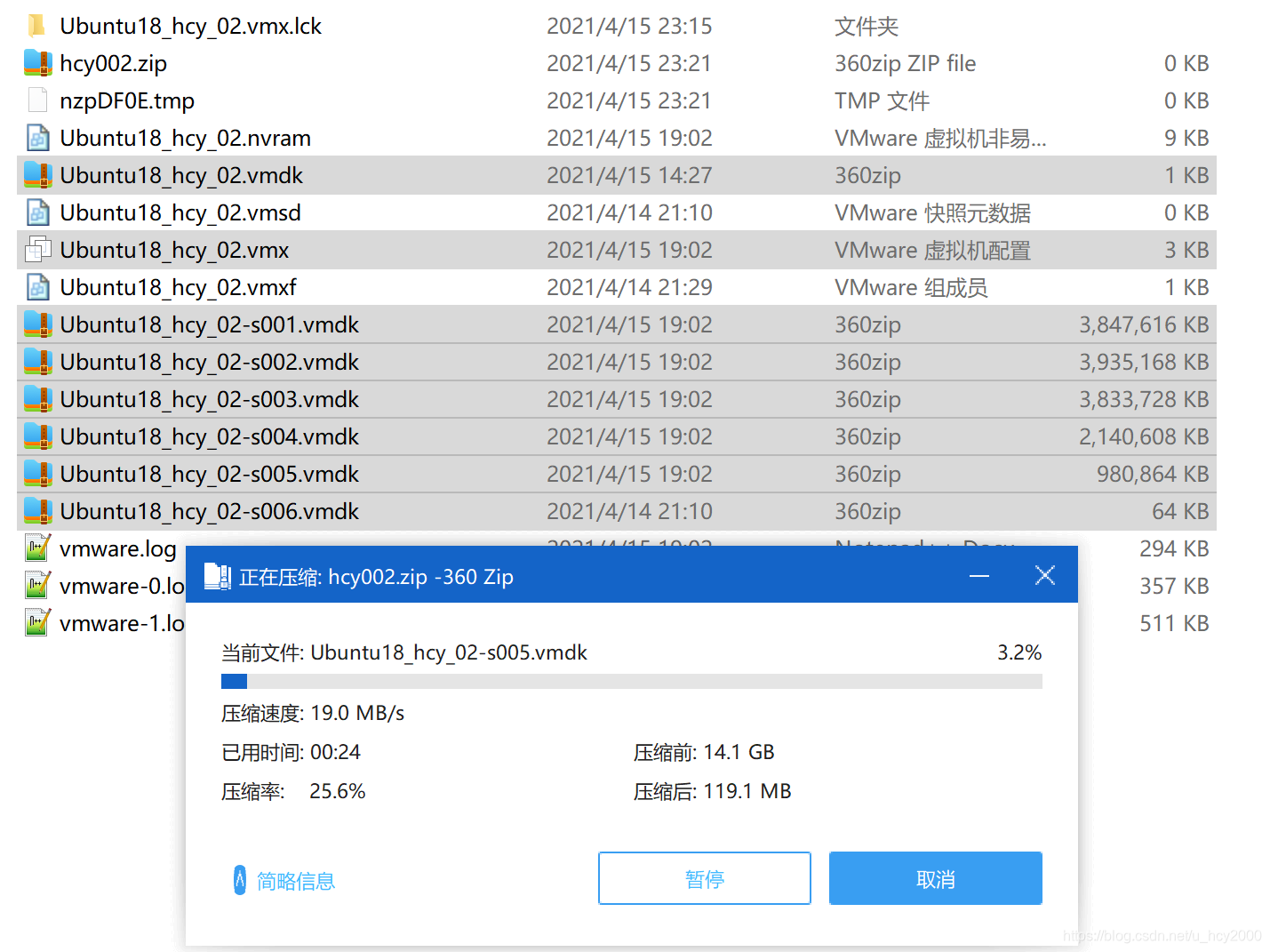The height and width of the screenshot is (952, 1270).
Task: Click the Ubuntu18_hcy_02.vmxf file icon
Action: [37, 287]
